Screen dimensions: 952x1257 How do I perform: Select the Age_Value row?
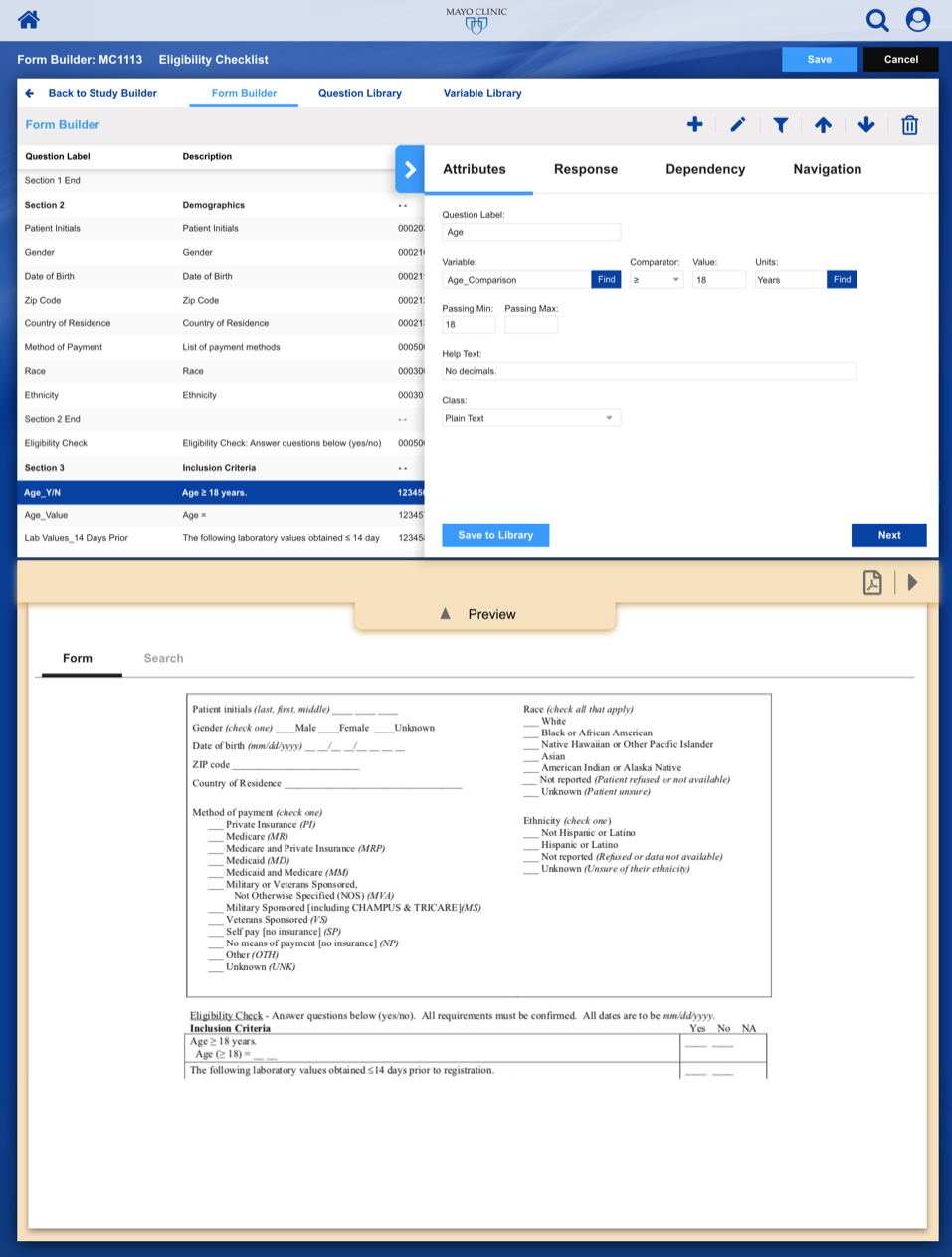point(221,515)
